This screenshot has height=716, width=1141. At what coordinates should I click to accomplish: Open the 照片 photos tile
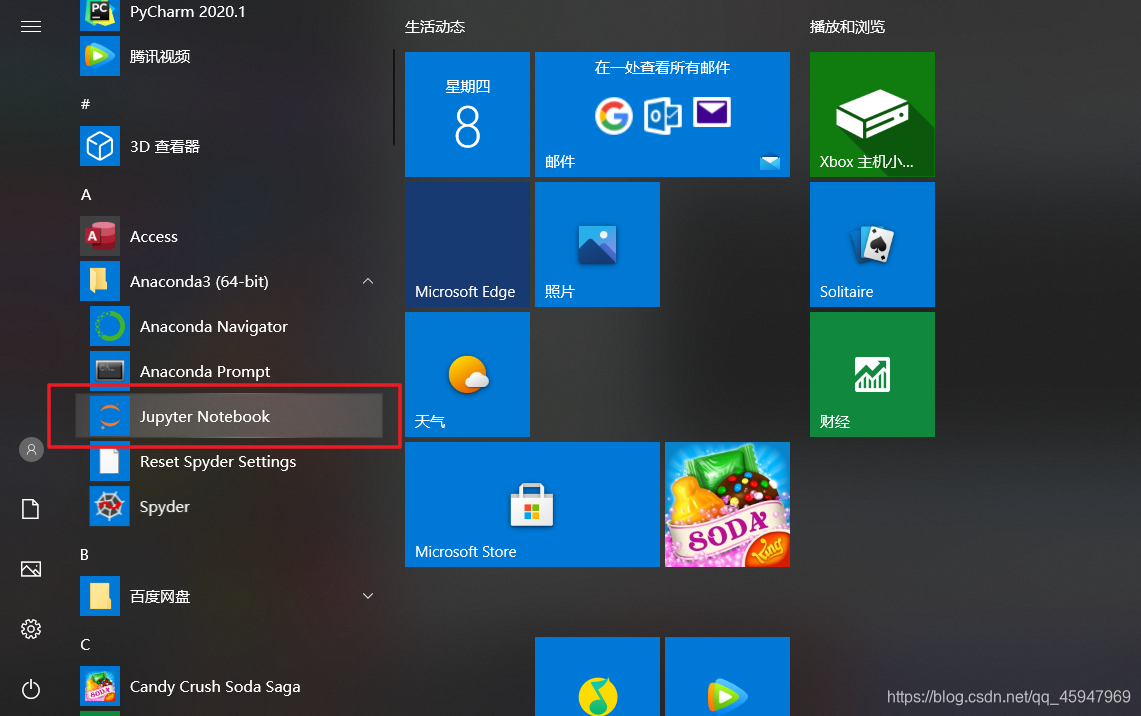pos(597,244)
